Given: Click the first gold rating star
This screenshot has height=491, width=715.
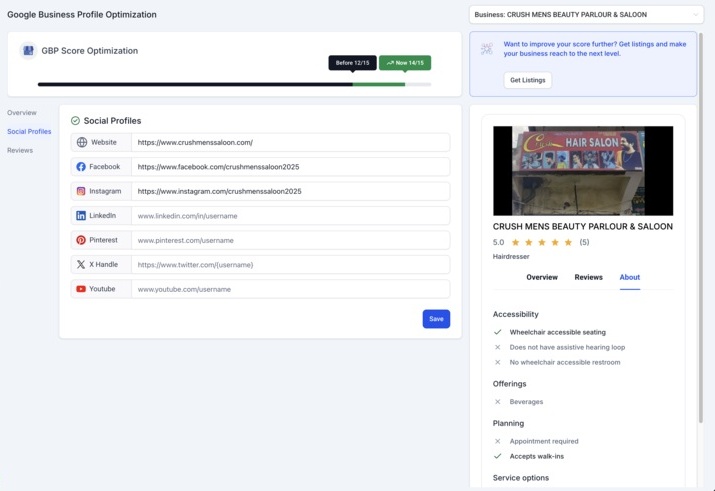Looking at the screenshot, I should [x=515, y=242].
